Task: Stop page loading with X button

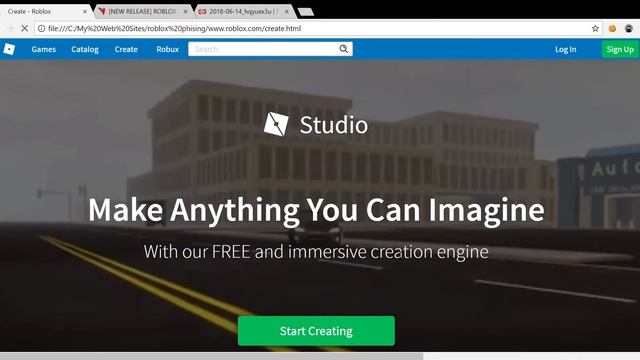Action: tap(24, 28)
